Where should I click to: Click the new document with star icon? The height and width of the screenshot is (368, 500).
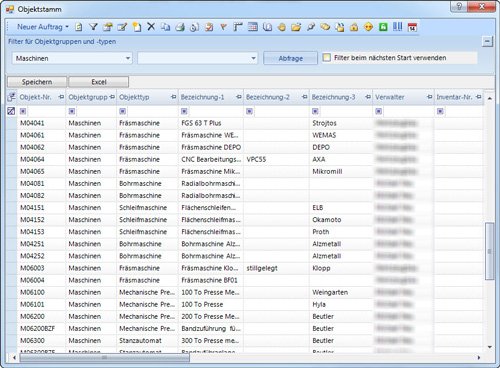137,27
